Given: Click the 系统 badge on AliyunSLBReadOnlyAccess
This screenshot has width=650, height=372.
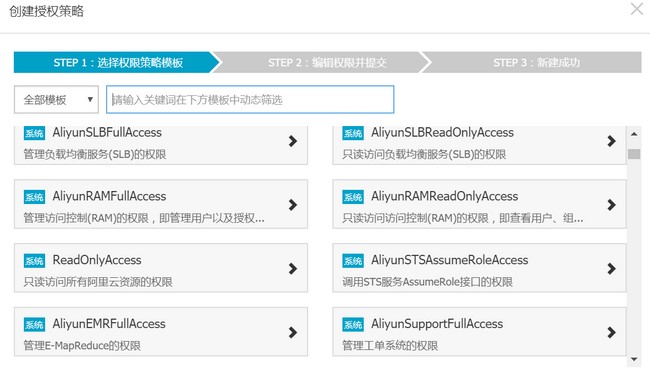Looking at the screenshot, I should [353, 133].
